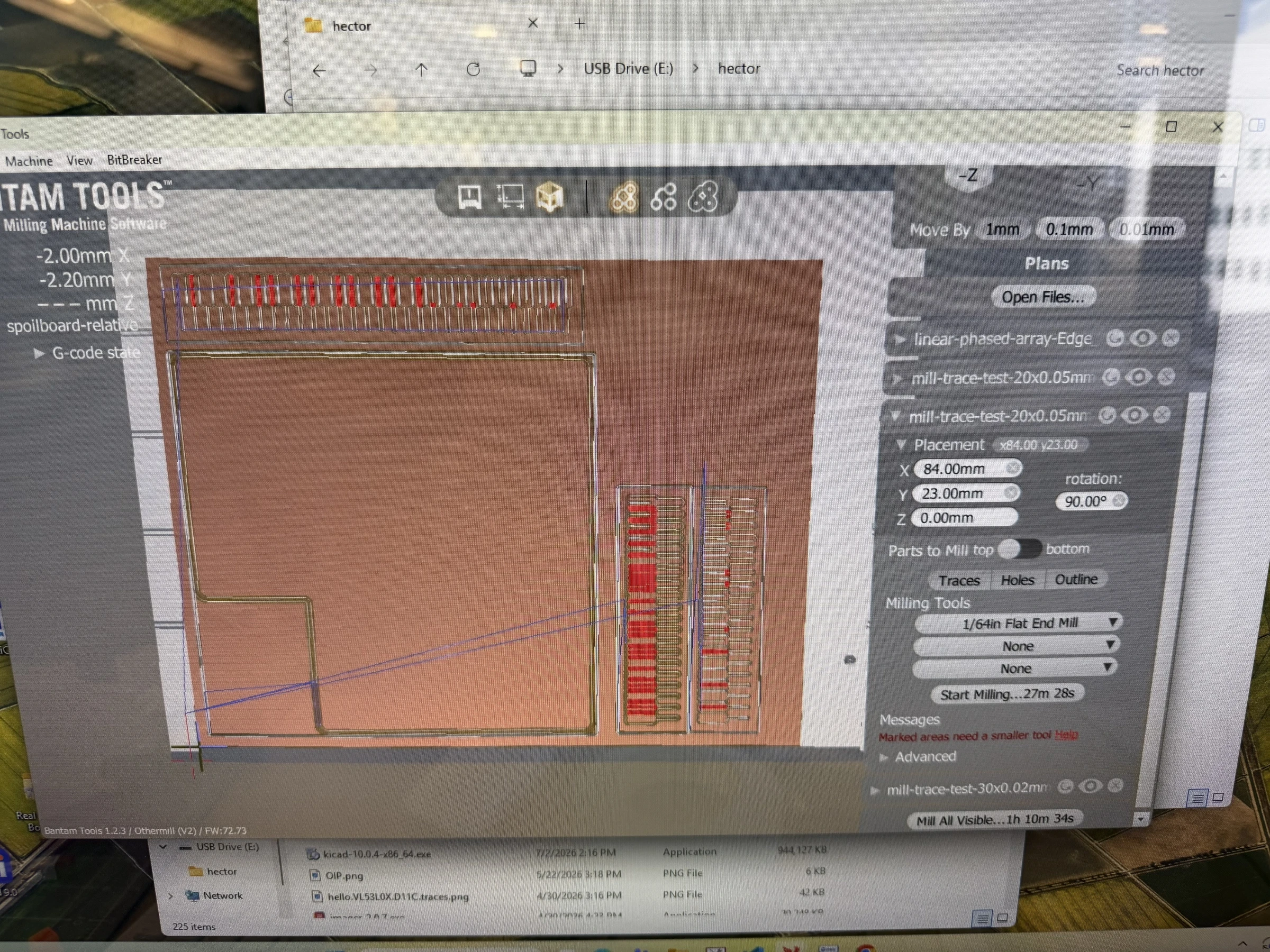The image size is (1270, 952).
Task: Go back in the File Explorer window
Action: tap(319, 70)
